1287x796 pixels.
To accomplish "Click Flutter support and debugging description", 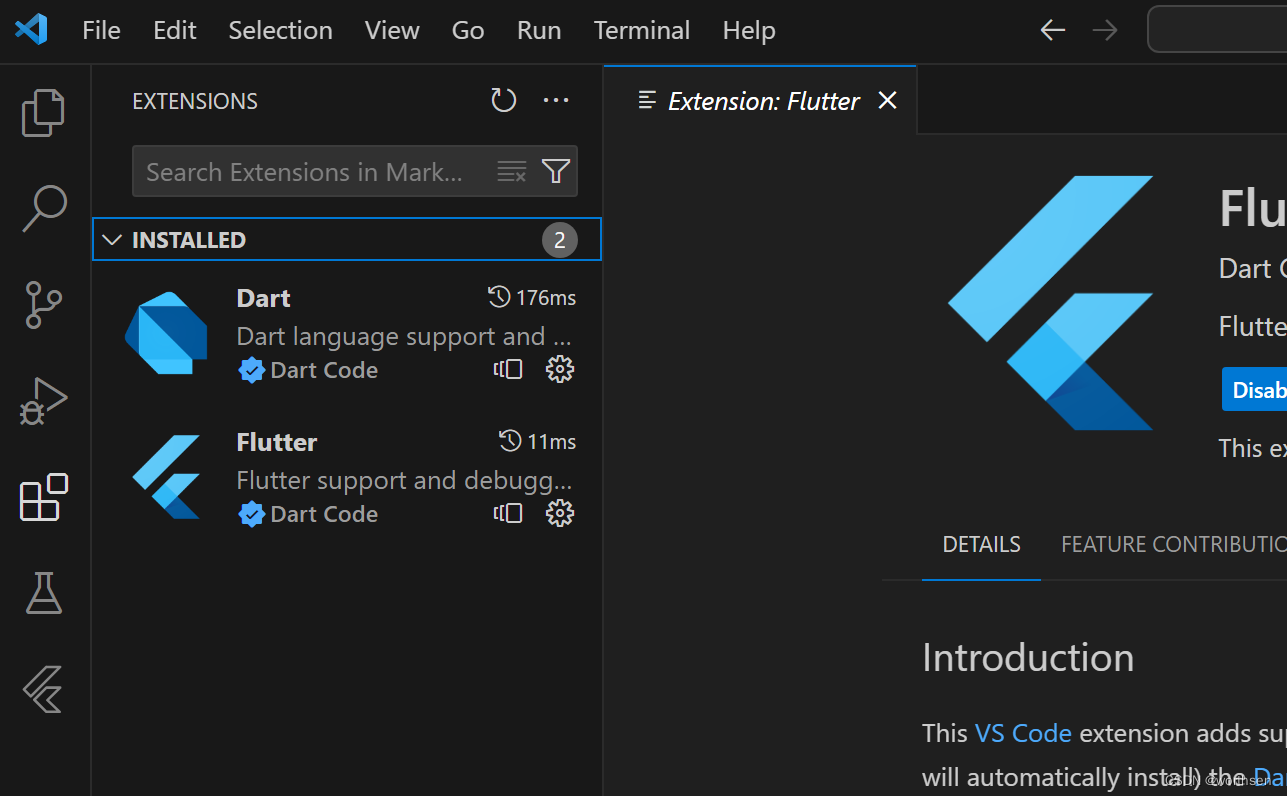I will pyautogui.click(x=405, y=480).
